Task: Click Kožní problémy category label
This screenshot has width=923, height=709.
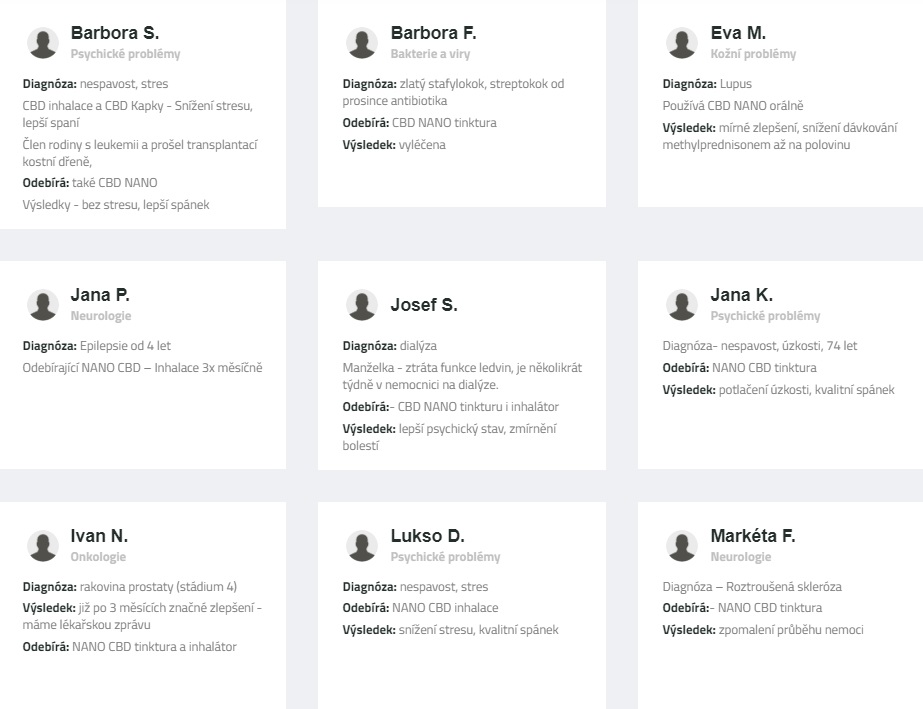Action: 753,54
